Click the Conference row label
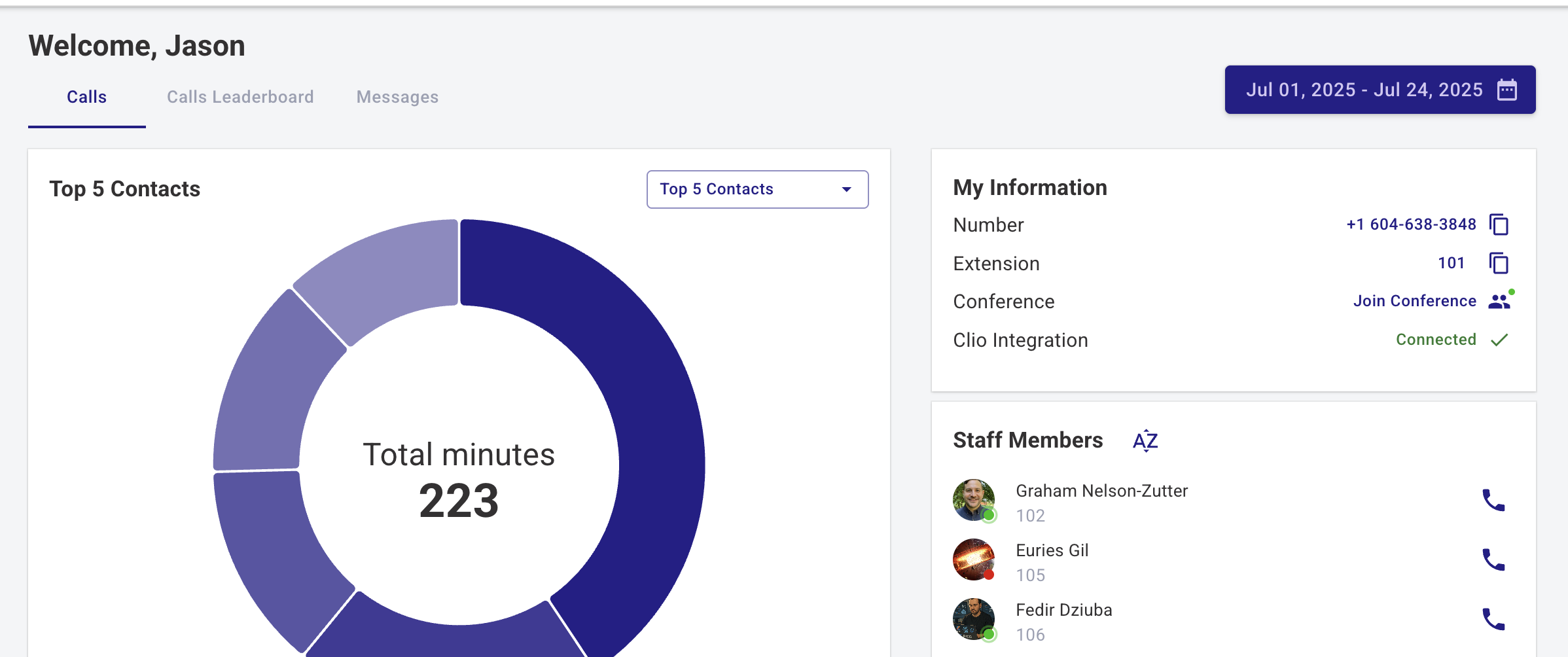The width and height of the screenshot is (1568, 657). coord(1004,302)
